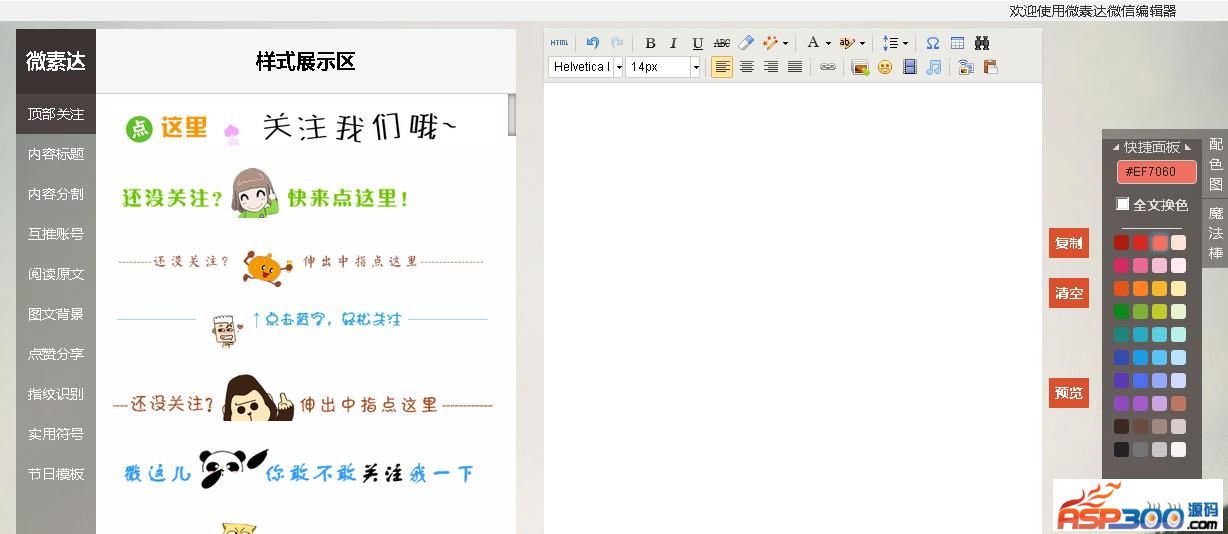Center align text
This screenshot has width=1228, height=534.
746,67
